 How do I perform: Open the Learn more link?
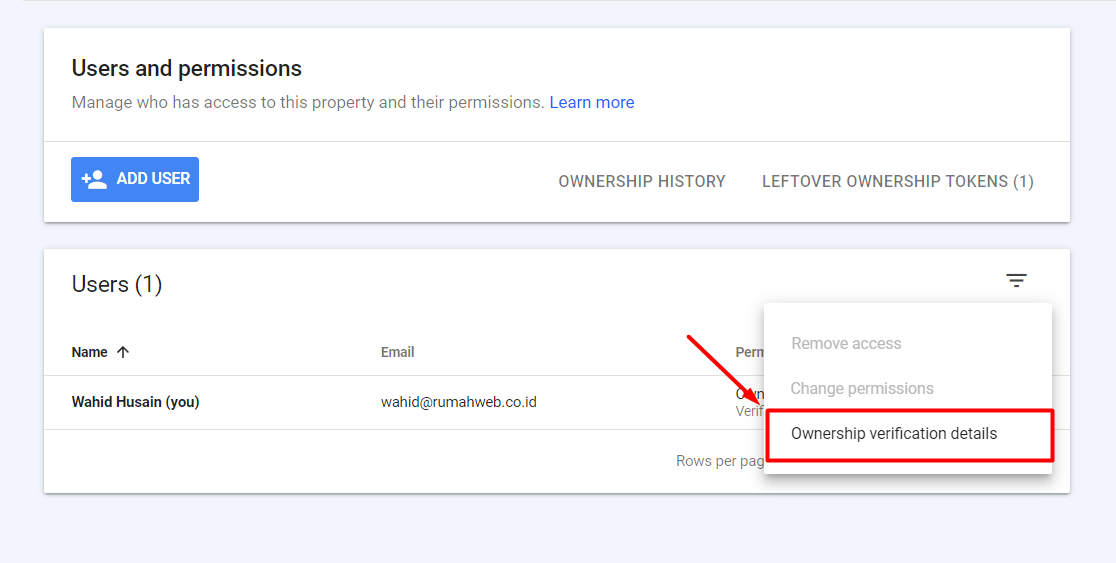pyautogui.click(x=591, y=102)
